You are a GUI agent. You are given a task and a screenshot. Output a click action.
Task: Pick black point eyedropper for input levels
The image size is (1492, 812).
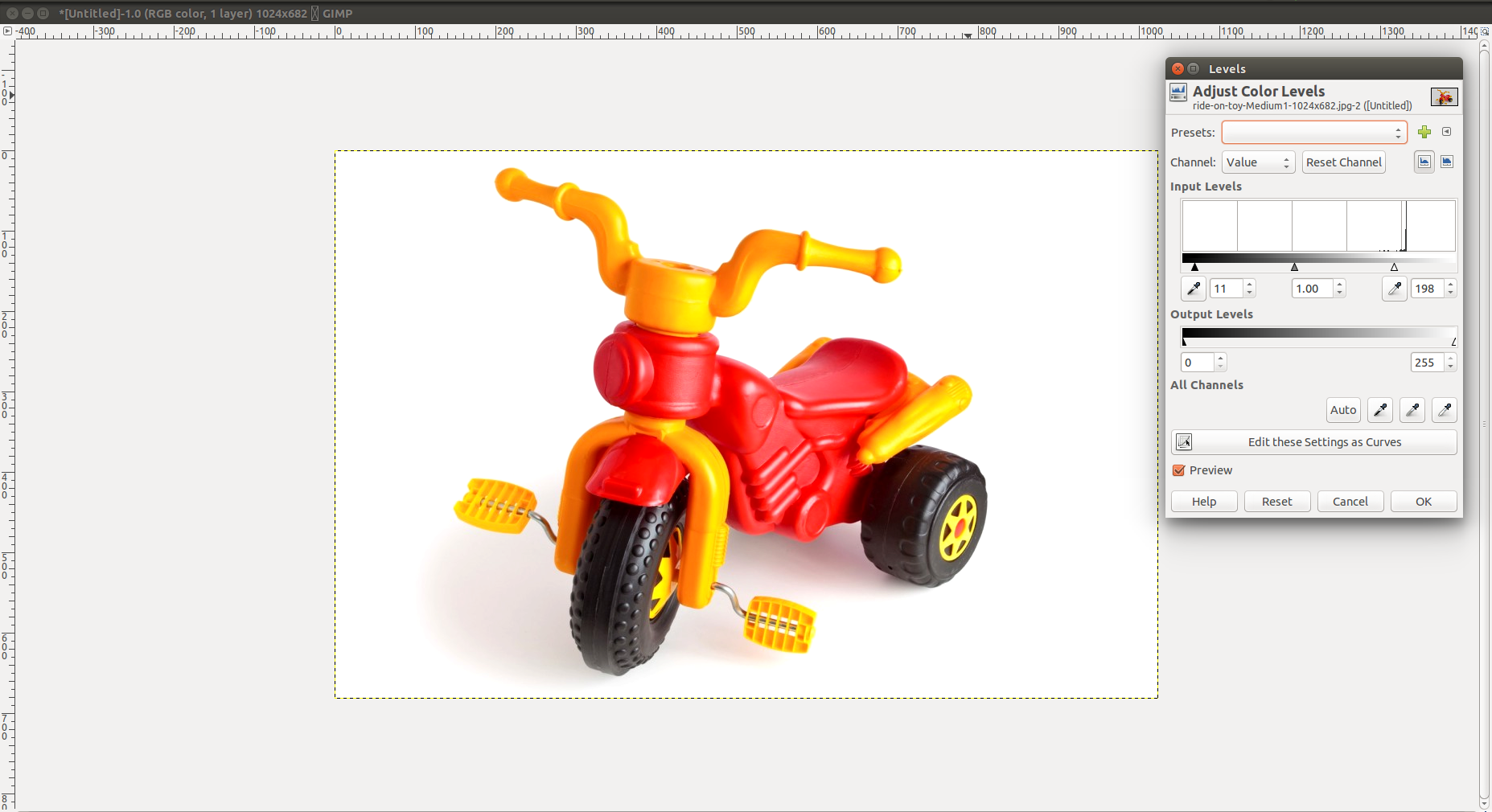click(x=1193, y=289)
